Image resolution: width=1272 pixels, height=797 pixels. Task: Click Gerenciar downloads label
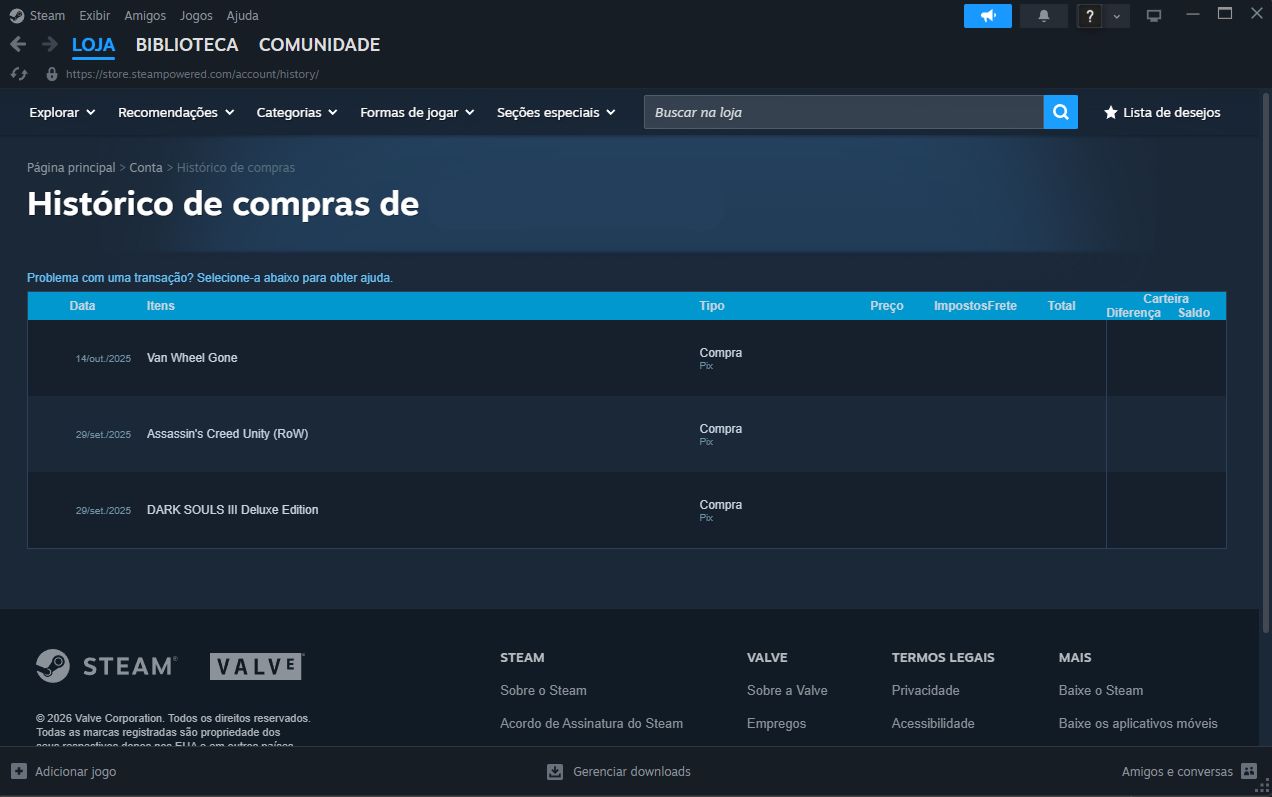pyautogui.click(x=632, y=771)
